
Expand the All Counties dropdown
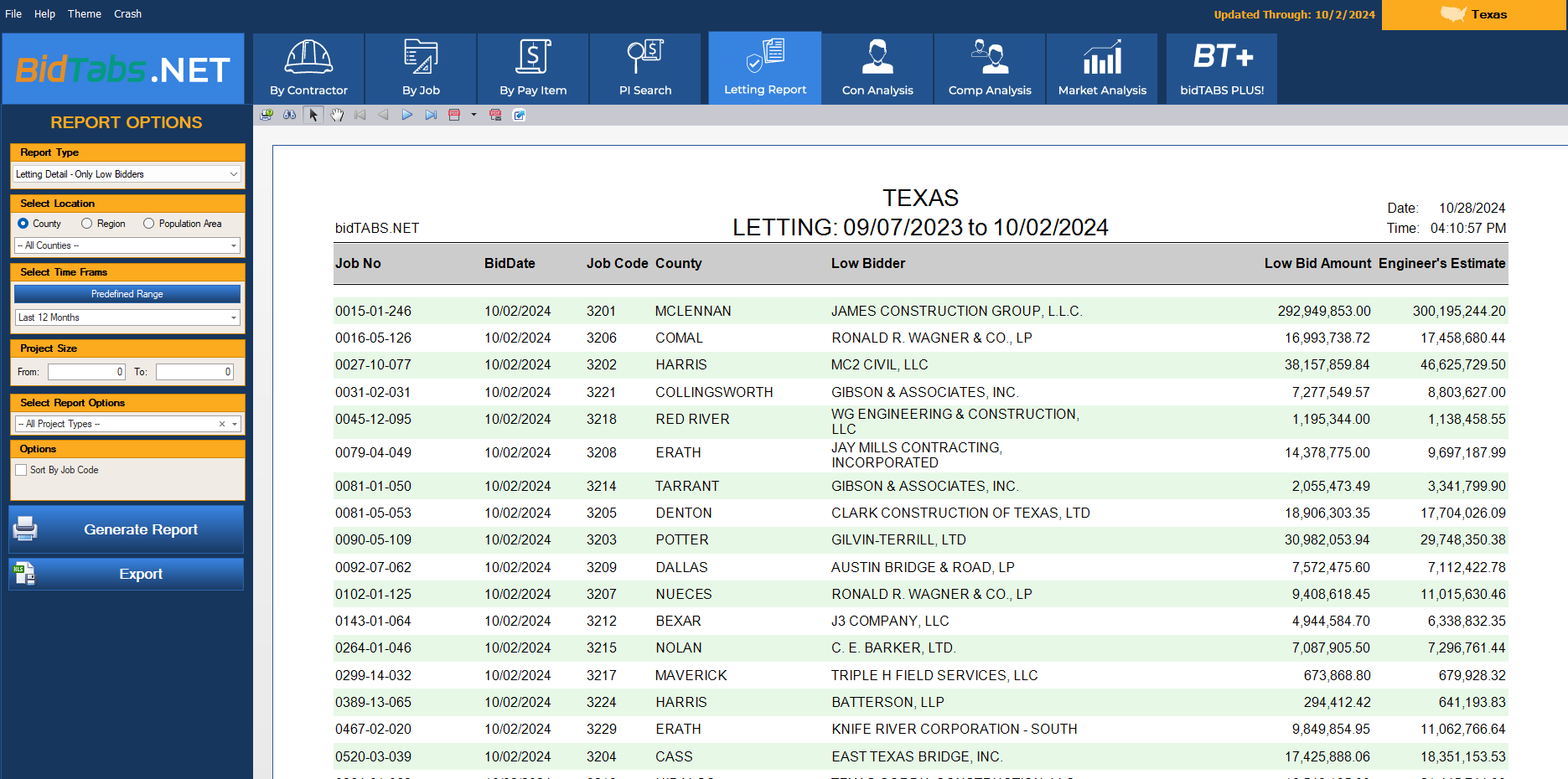pos(127,245)
